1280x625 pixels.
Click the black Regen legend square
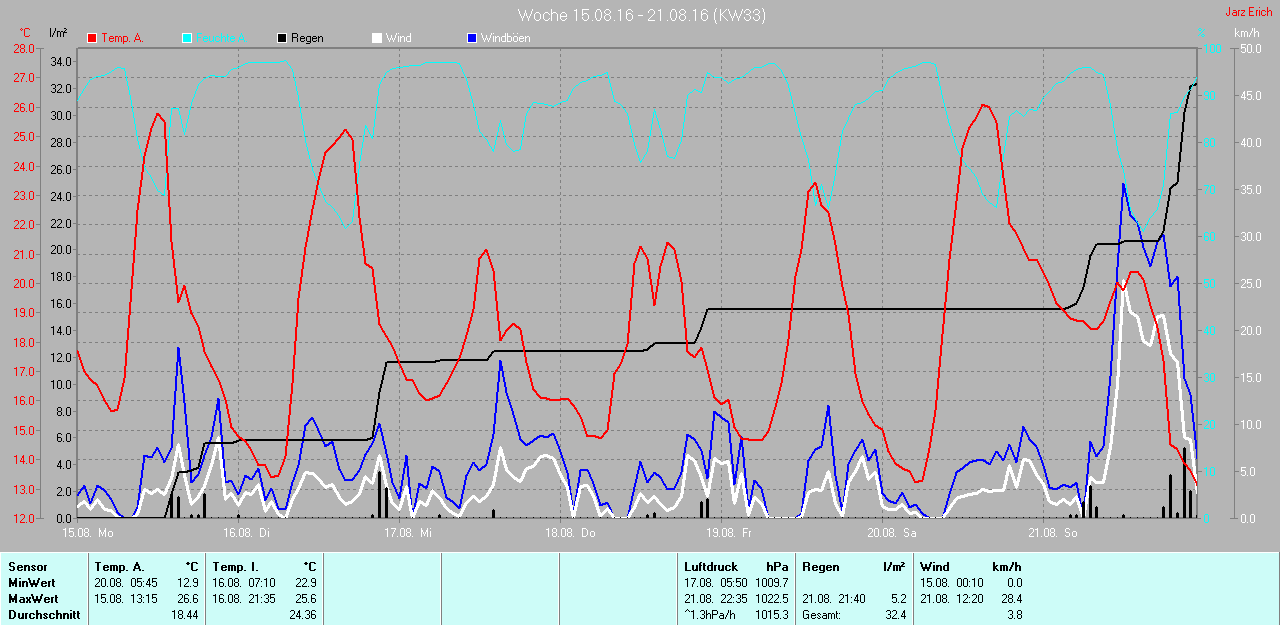point(282,38)
